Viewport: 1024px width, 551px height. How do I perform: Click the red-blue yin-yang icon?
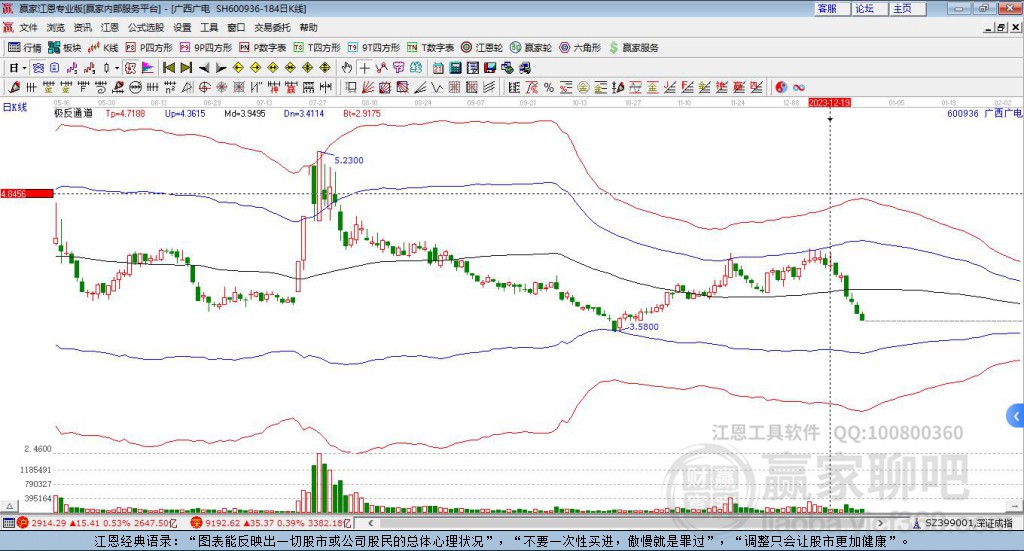pos(781,87)
